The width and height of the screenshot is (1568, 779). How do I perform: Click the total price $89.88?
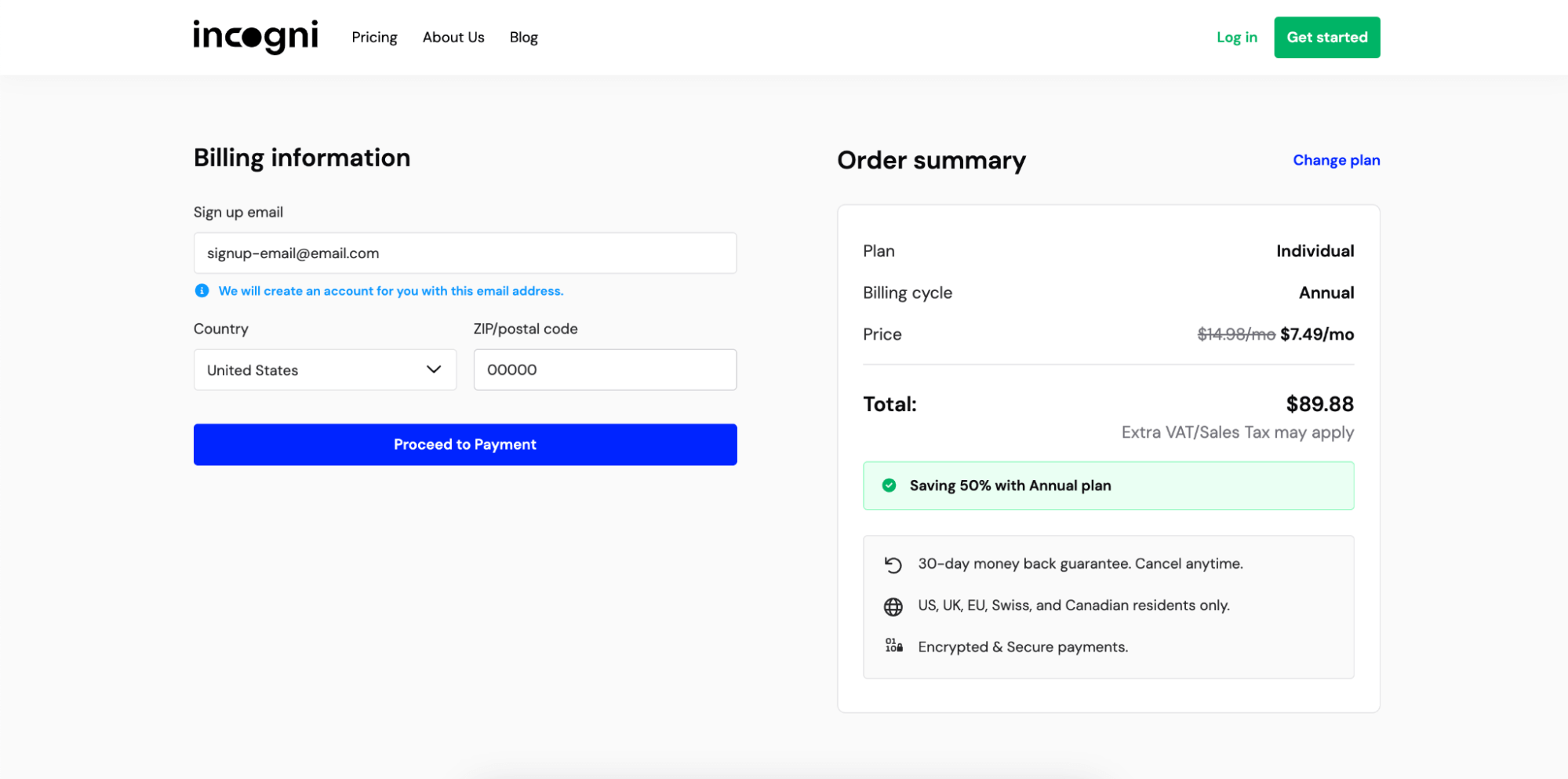pos(1319,404)
